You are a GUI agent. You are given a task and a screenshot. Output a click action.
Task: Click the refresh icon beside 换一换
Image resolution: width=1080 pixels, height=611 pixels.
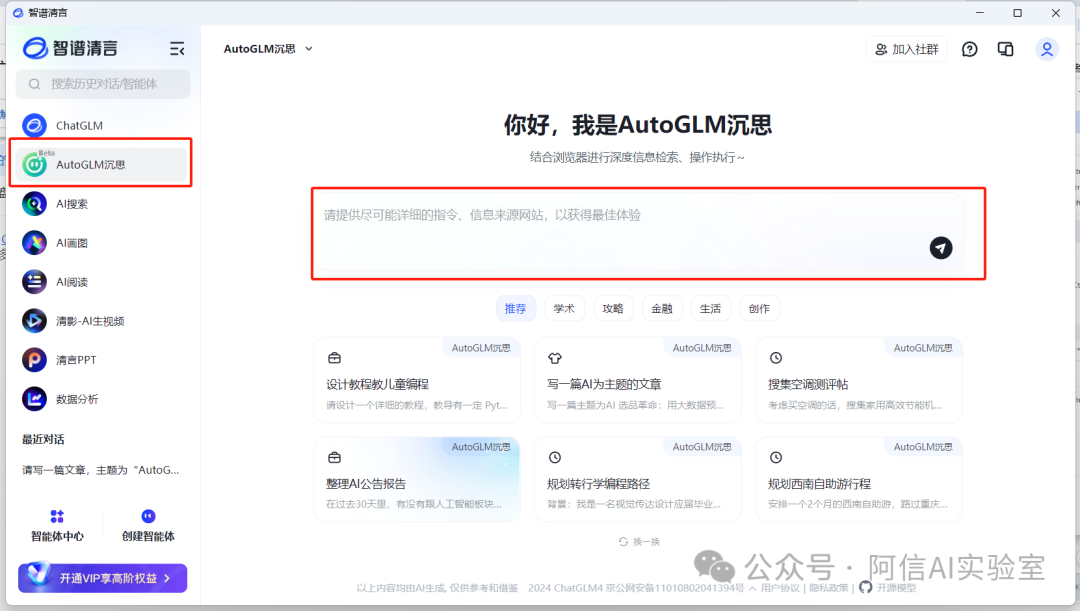coord(623,542)
